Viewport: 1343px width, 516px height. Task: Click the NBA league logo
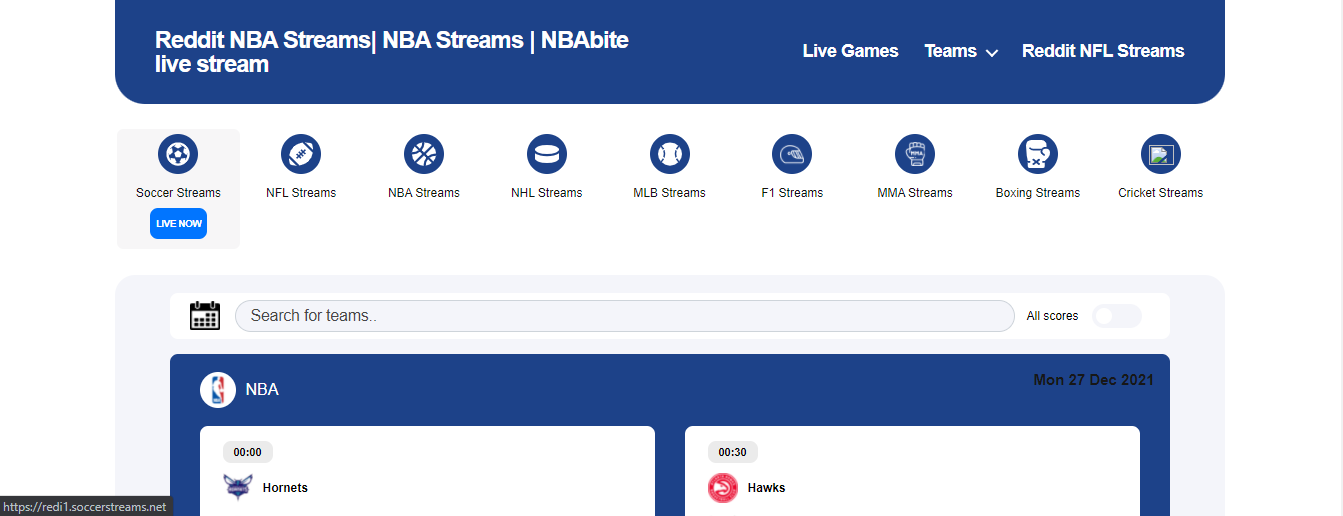tap(218, 390)
